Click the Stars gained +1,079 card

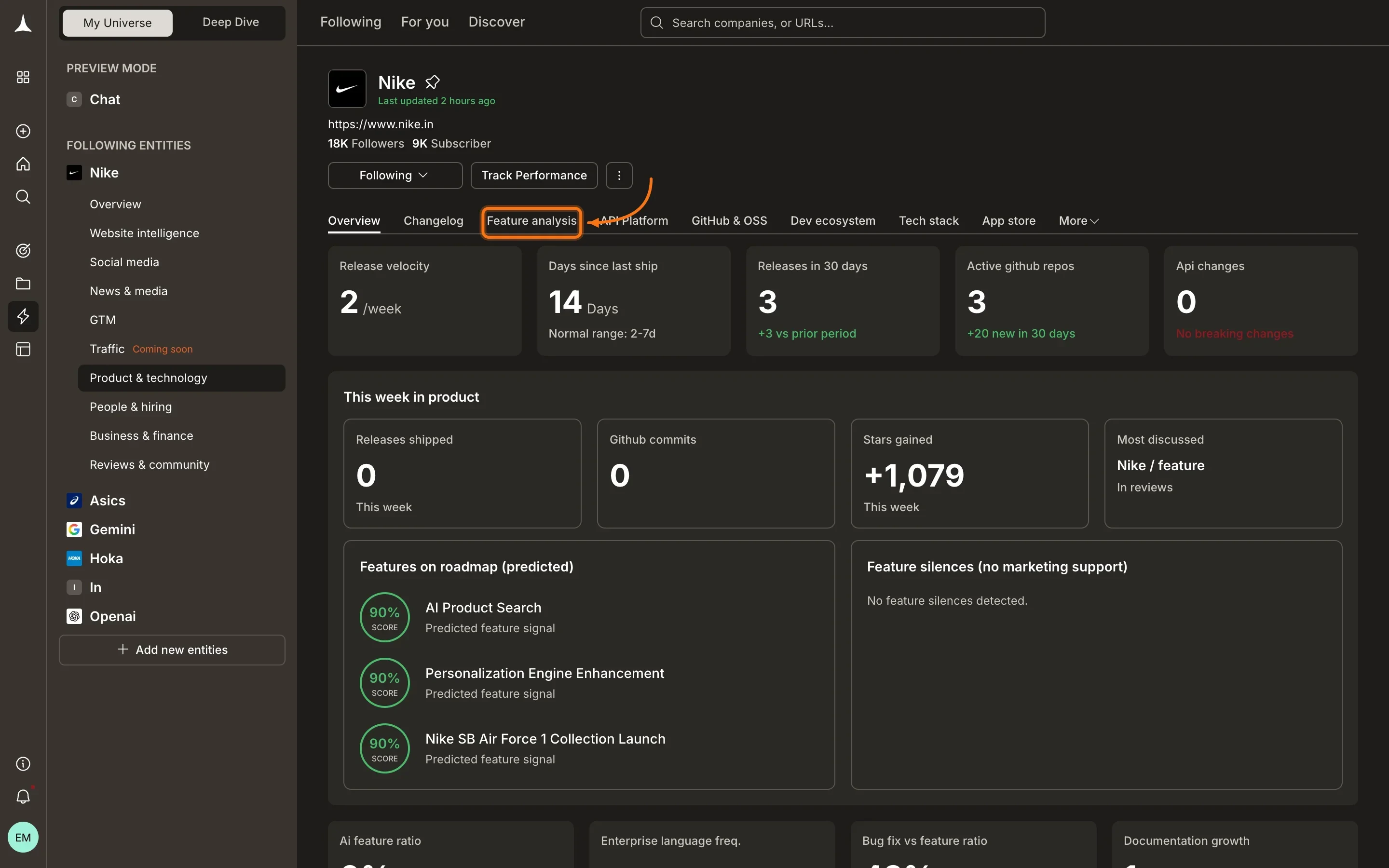coord(969,474)
